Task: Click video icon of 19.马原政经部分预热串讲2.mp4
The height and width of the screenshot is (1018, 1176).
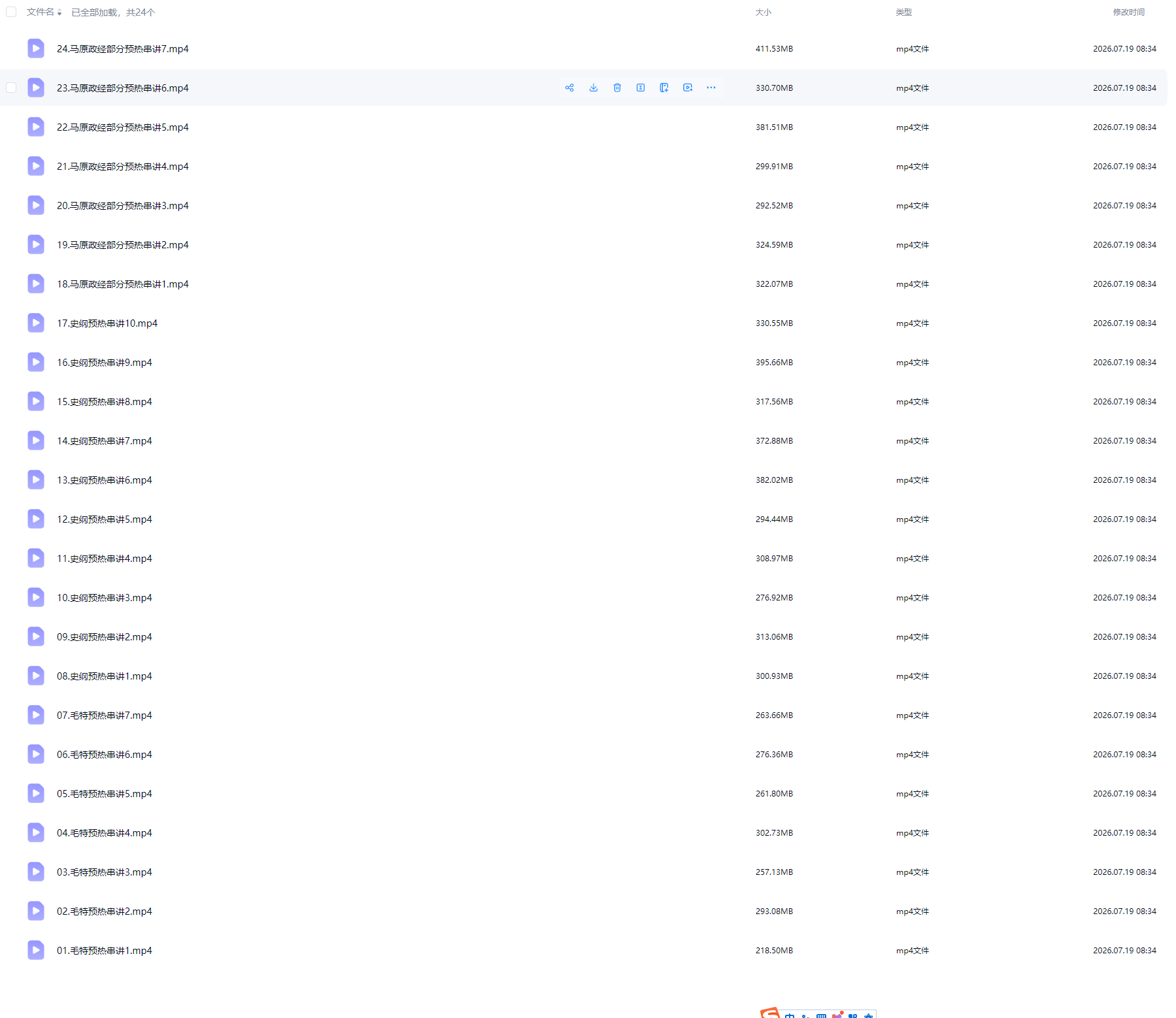Action: [36, 244]
